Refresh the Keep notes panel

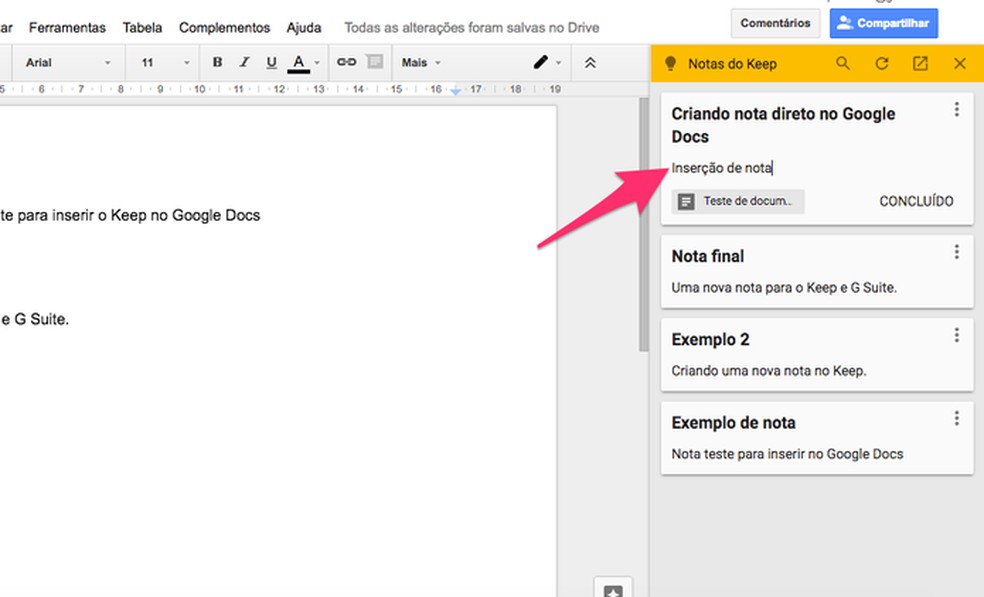click(x=881, y=62)
